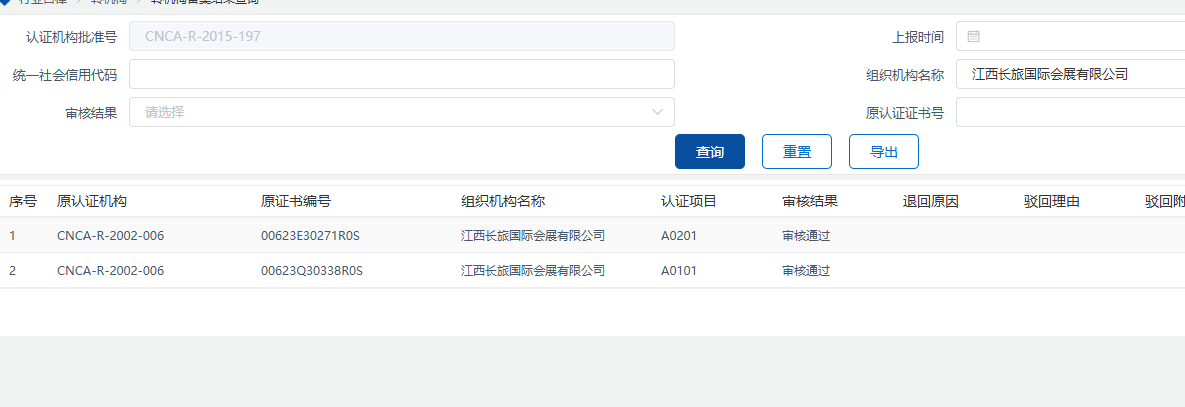The width and height of the screenshot is (1185, 407).
Task: Select the 原认证证书号 input field
Action: 1068,112
